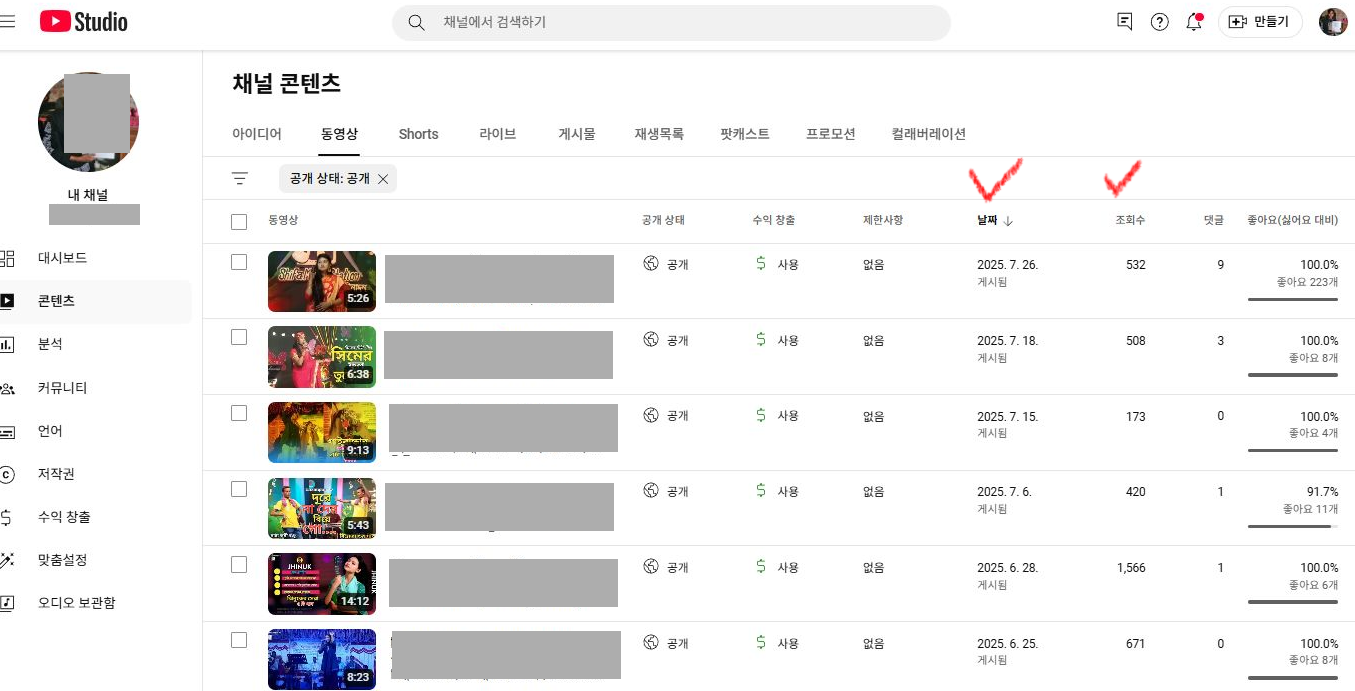The height and width of the screenshot is (691, 1355).
Task: Click the YouTube Studio logo
Action: [x=84, y=21]
